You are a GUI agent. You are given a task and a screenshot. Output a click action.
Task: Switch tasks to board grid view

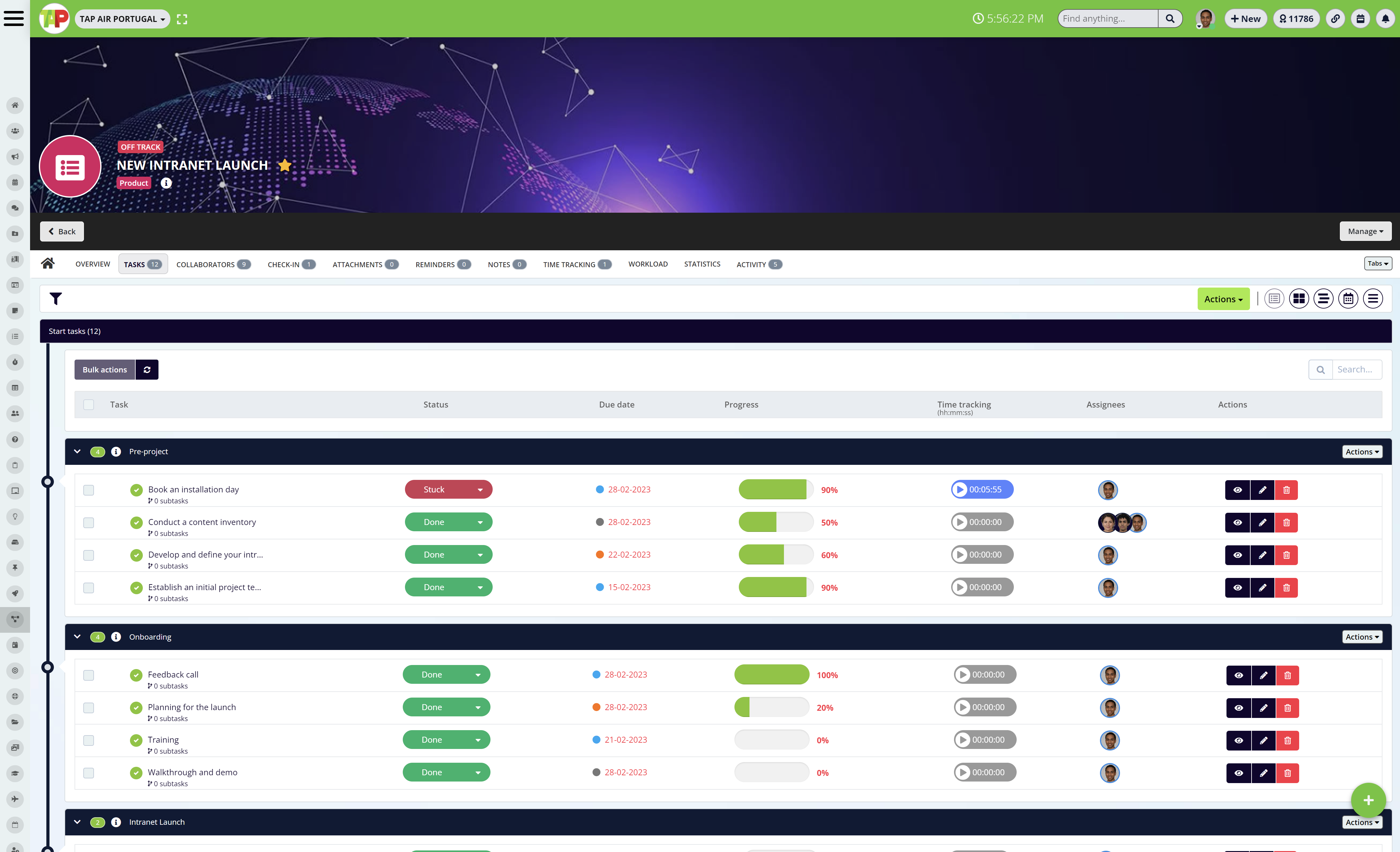coord(1299,299)
